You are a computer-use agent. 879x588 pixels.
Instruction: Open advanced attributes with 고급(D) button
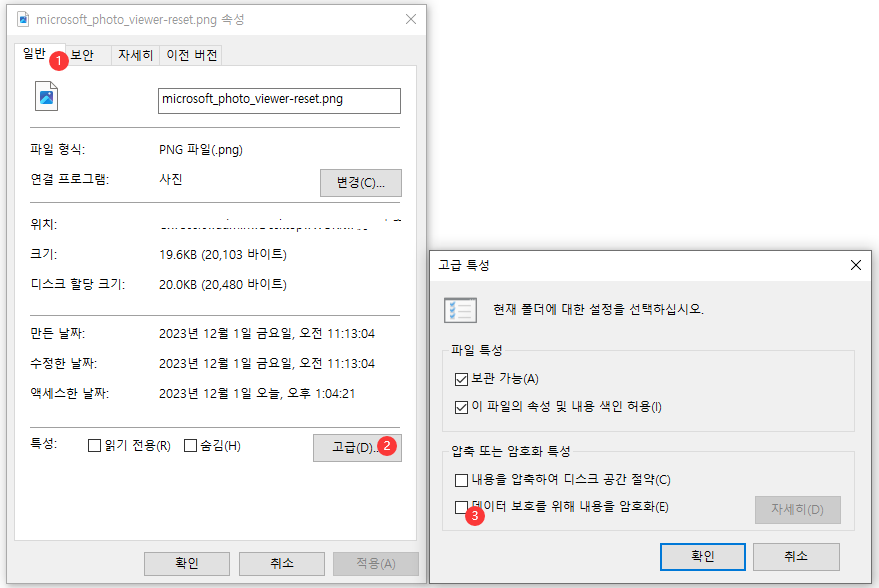[x=356, y=447]
